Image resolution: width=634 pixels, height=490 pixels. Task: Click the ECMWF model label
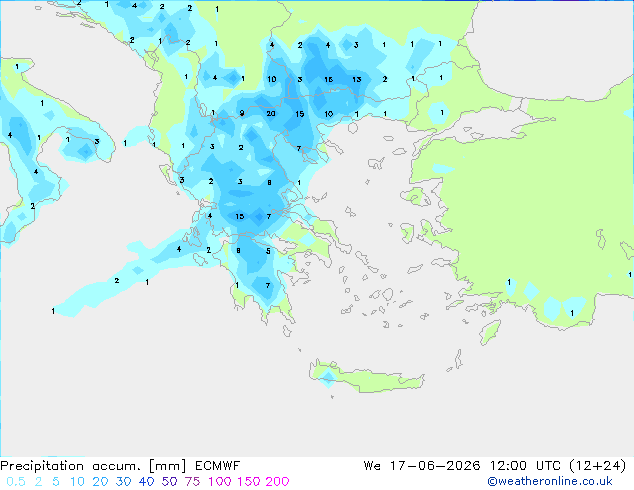click(218, 466)
